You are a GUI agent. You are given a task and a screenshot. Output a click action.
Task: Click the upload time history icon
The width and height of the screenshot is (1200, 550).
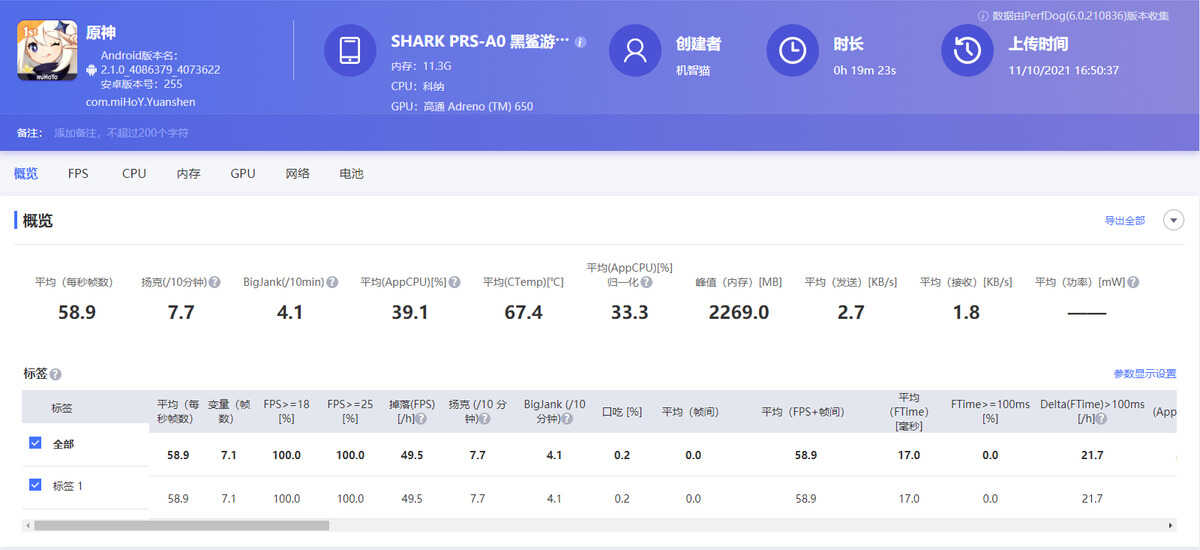967,50
